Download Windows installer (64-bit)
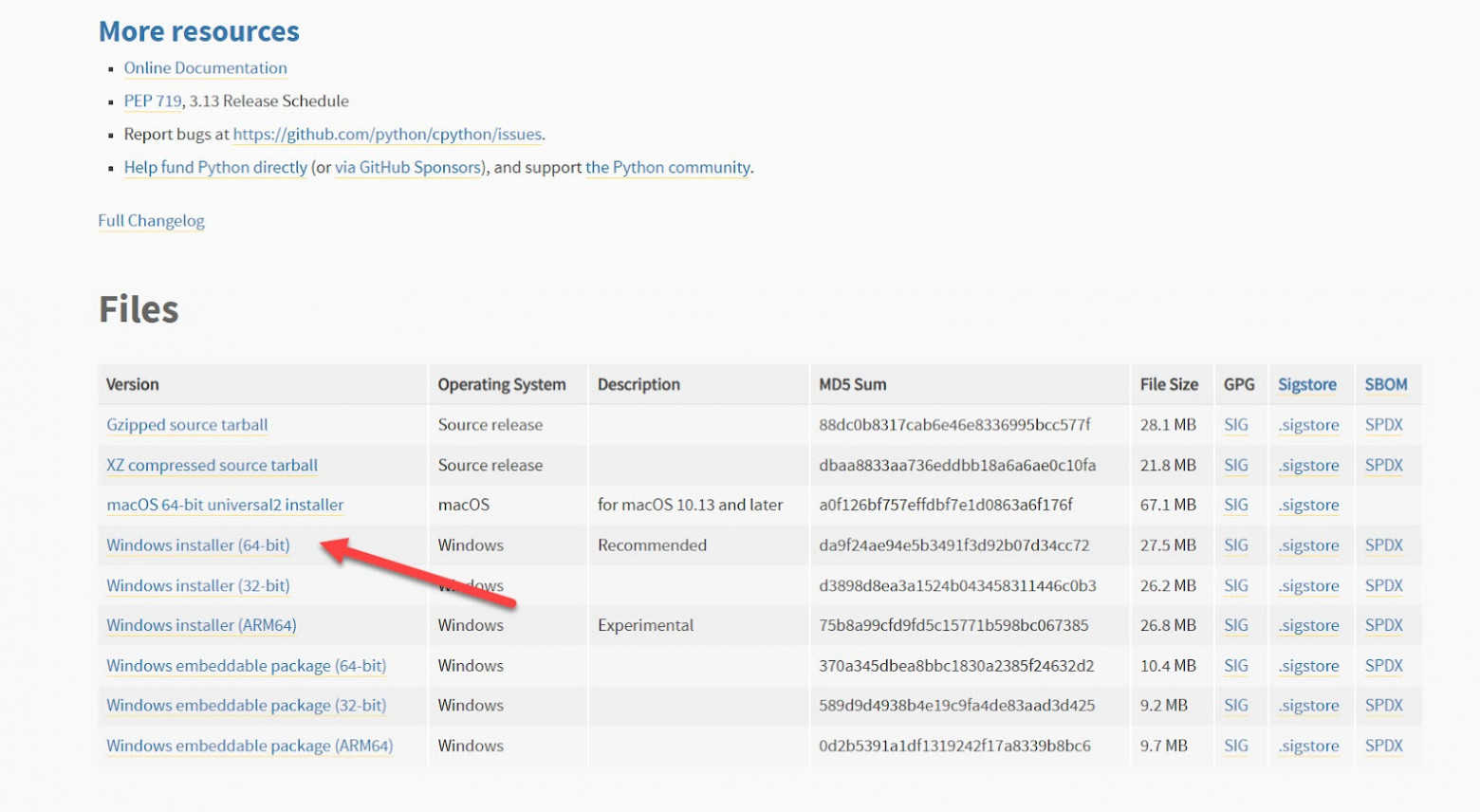 pos(197,545)
